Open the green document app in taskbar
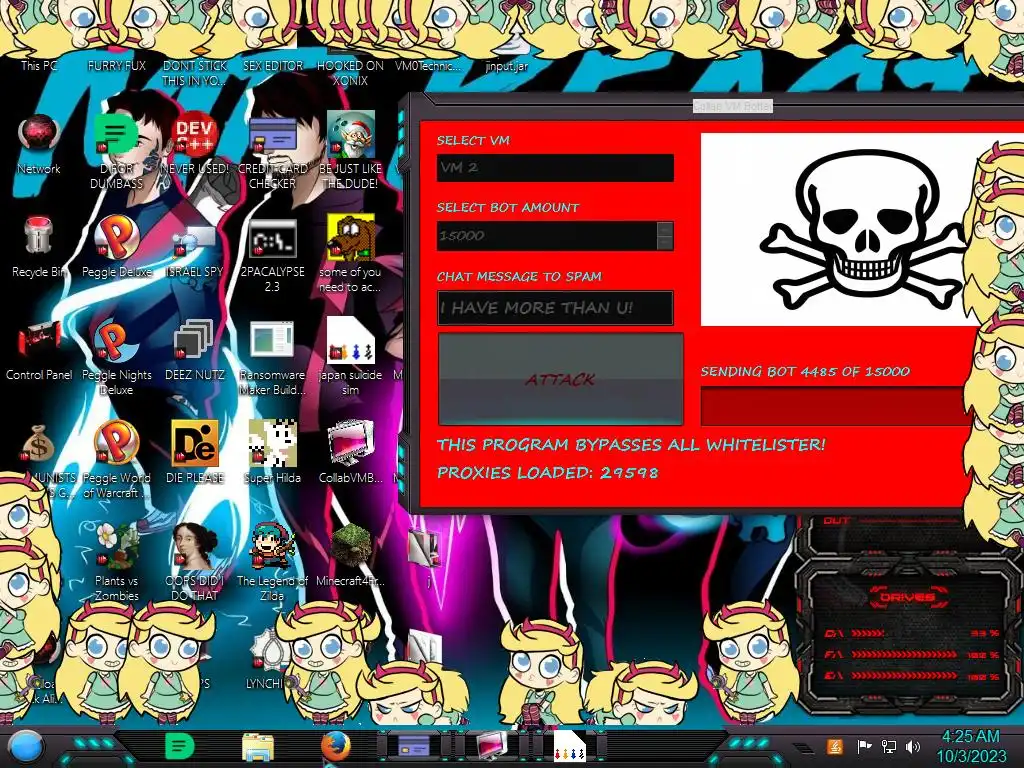The width and height of the screenshot is (1024, 768). tap(179, 747)
